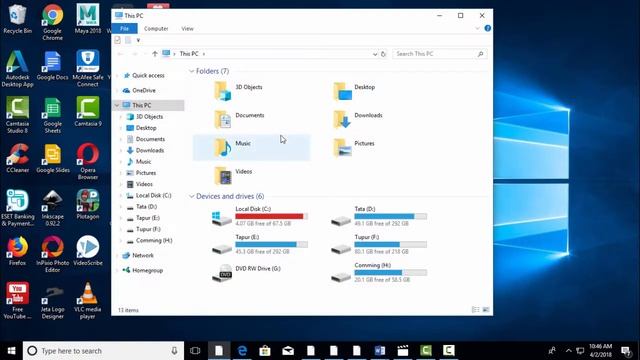The image size is (640, 360).
Task: Select Comming (H:) drive icon
Action: click(x=341, y=277)
